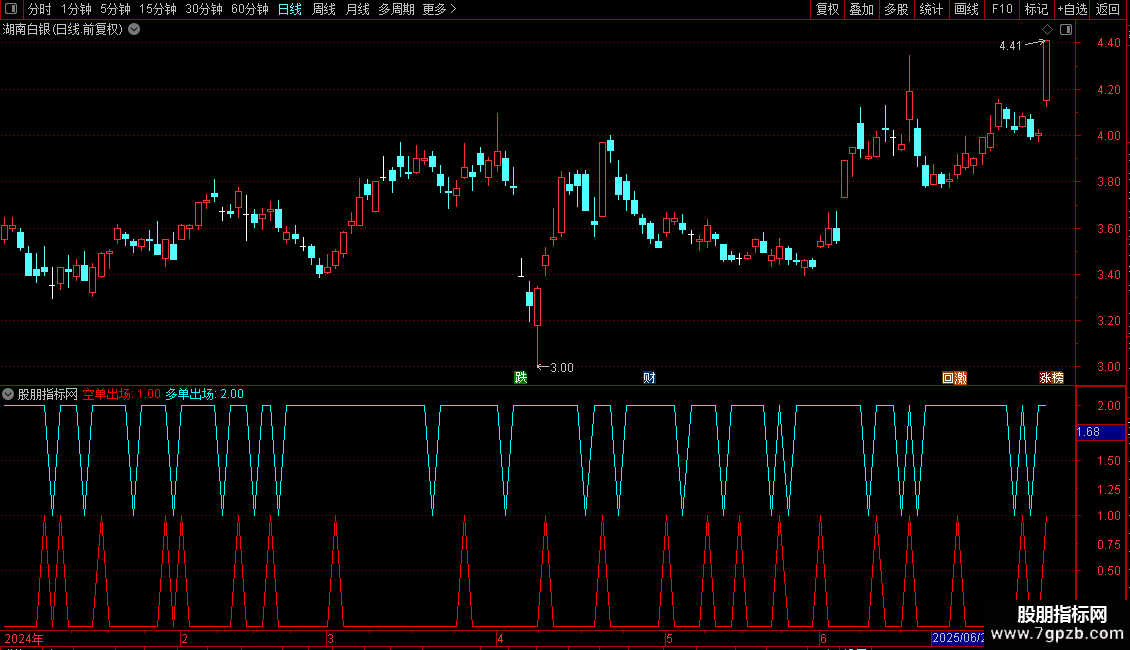Open the 湖南白银 chart title dropdown arrow
This screenshot has height=650, width=1130.
point(134,30)
